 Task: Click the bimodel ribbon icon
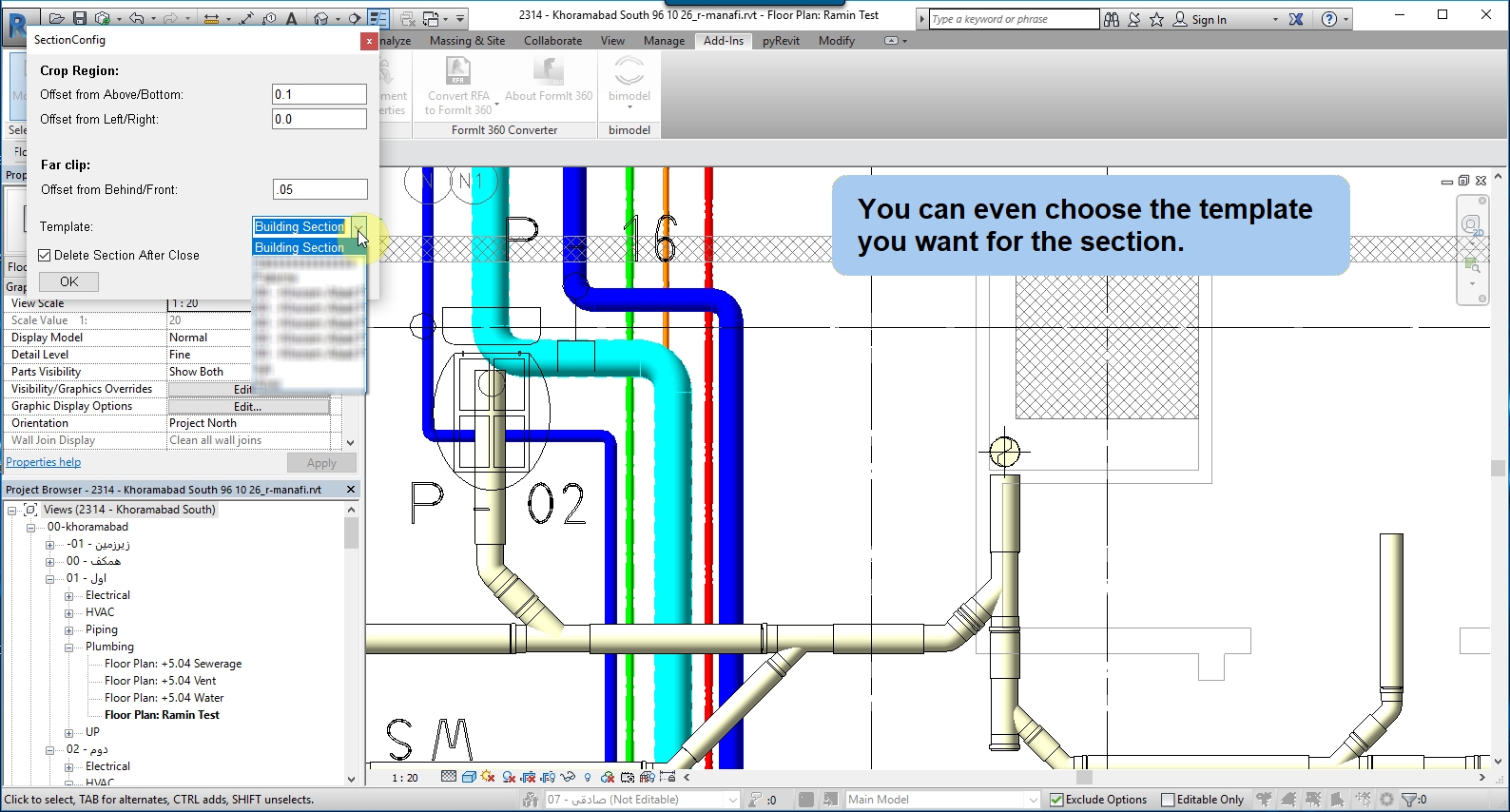(x=629, y=70)
